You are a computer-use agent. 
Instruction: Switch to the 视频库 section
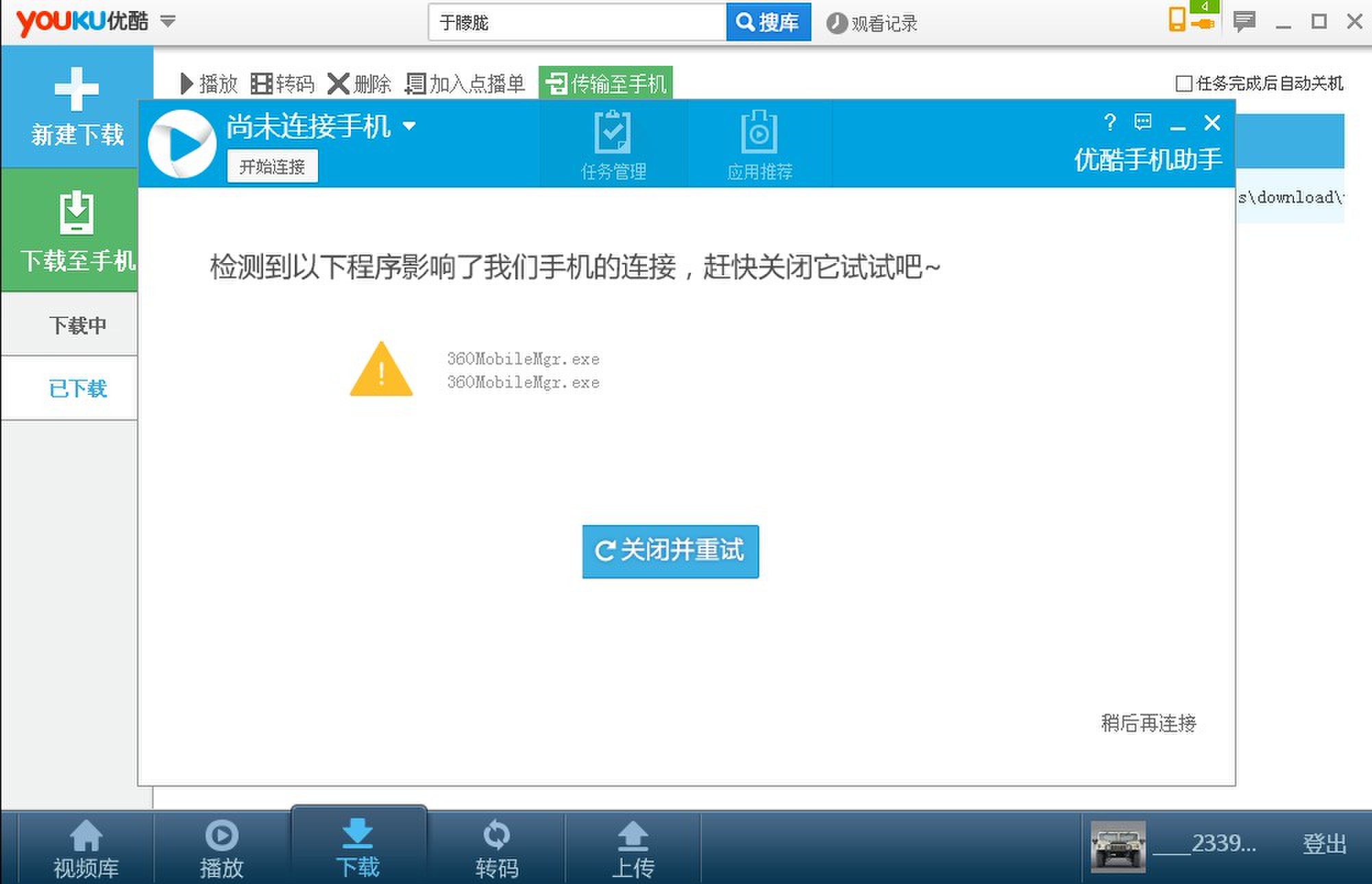coord(87,850)
